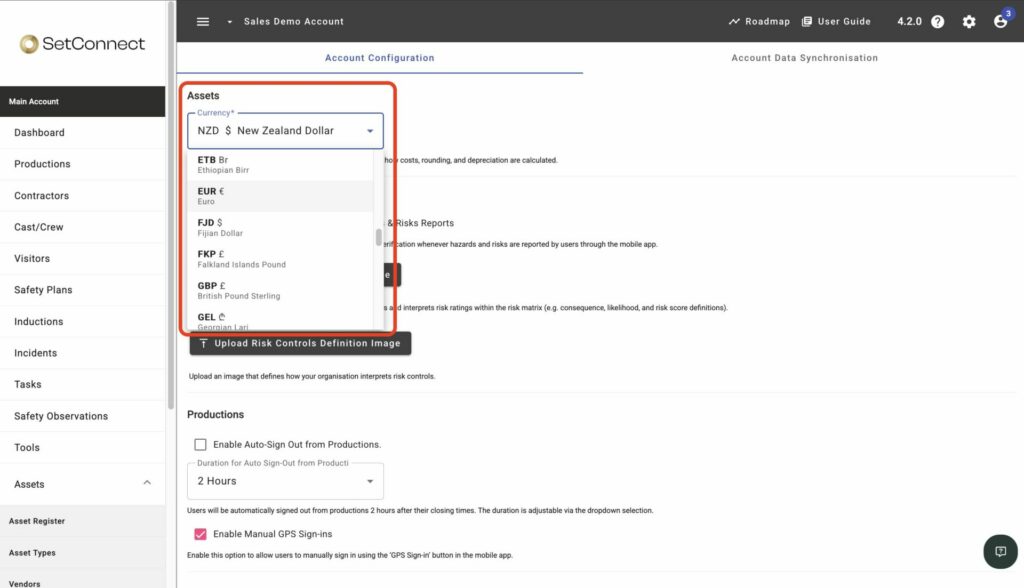The image size is (1024, 588).
Task: Click the Sales Demo Account title
Action: pos(294,22)
